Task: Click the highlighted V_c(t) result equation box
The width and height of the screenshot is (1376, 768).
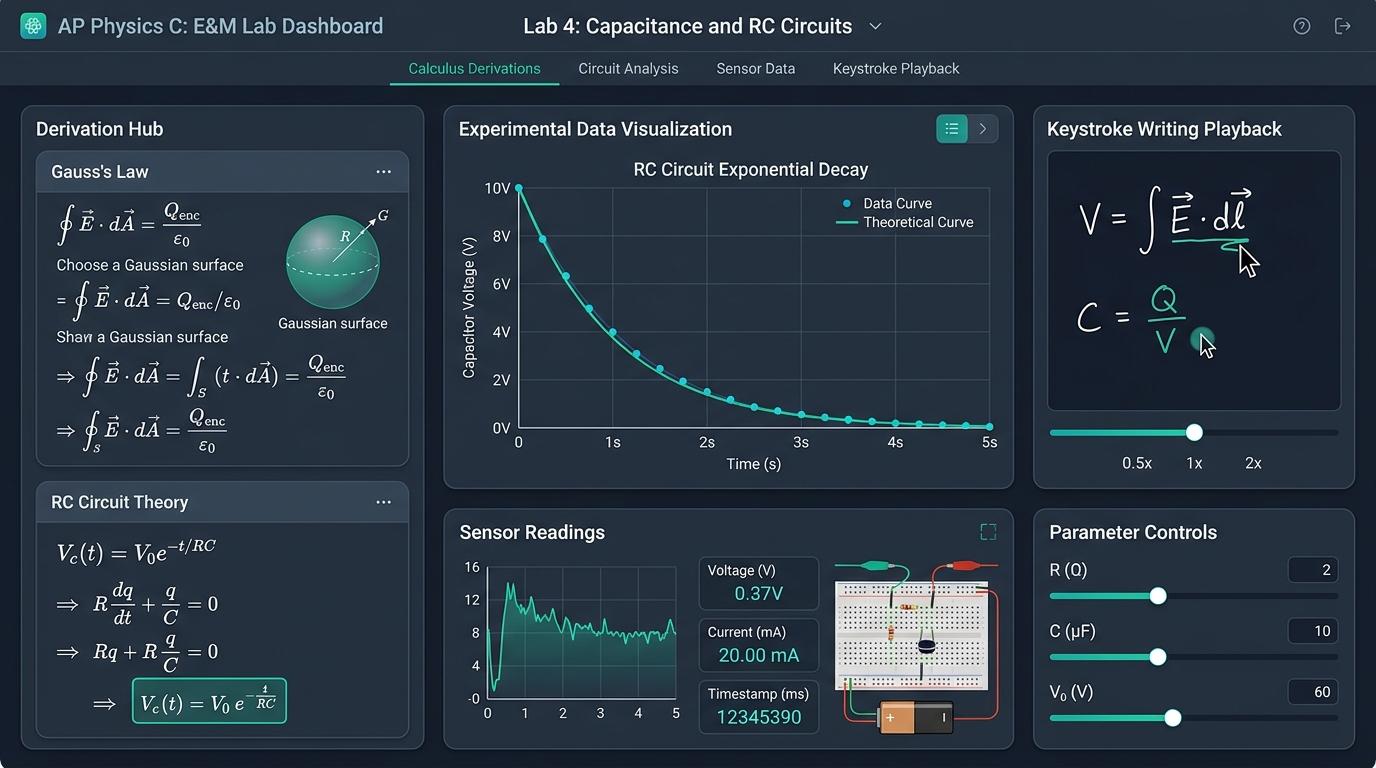Action: pyautogui.click(x=209, y=701)
